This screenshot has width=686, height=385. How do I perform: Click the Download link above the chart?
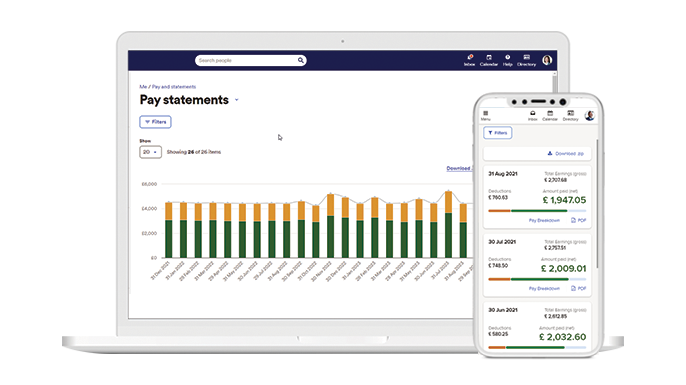click(x=459, y=168)
